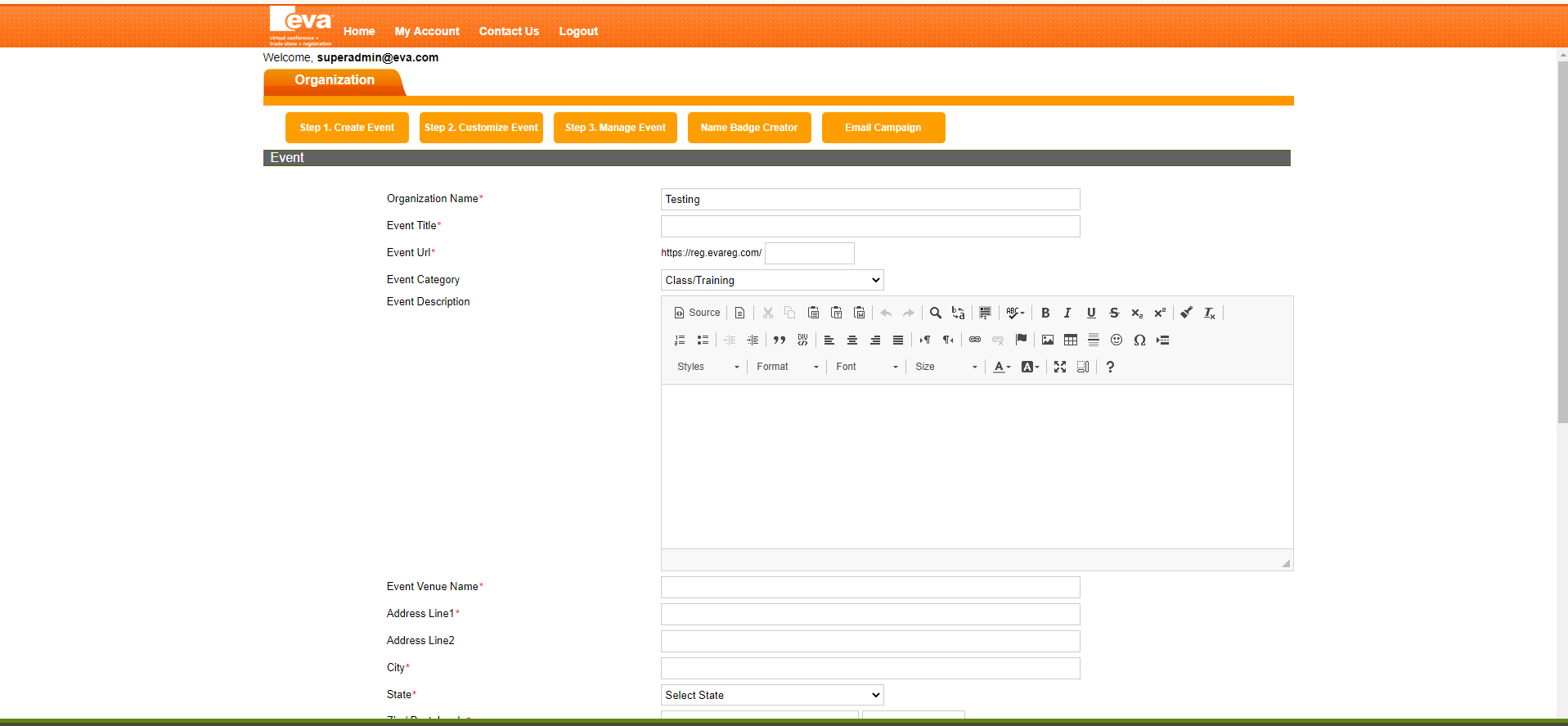Viewport: 1568px width, 726px height.
Task: Open the Select State dropdown
Action: [772, 695]
